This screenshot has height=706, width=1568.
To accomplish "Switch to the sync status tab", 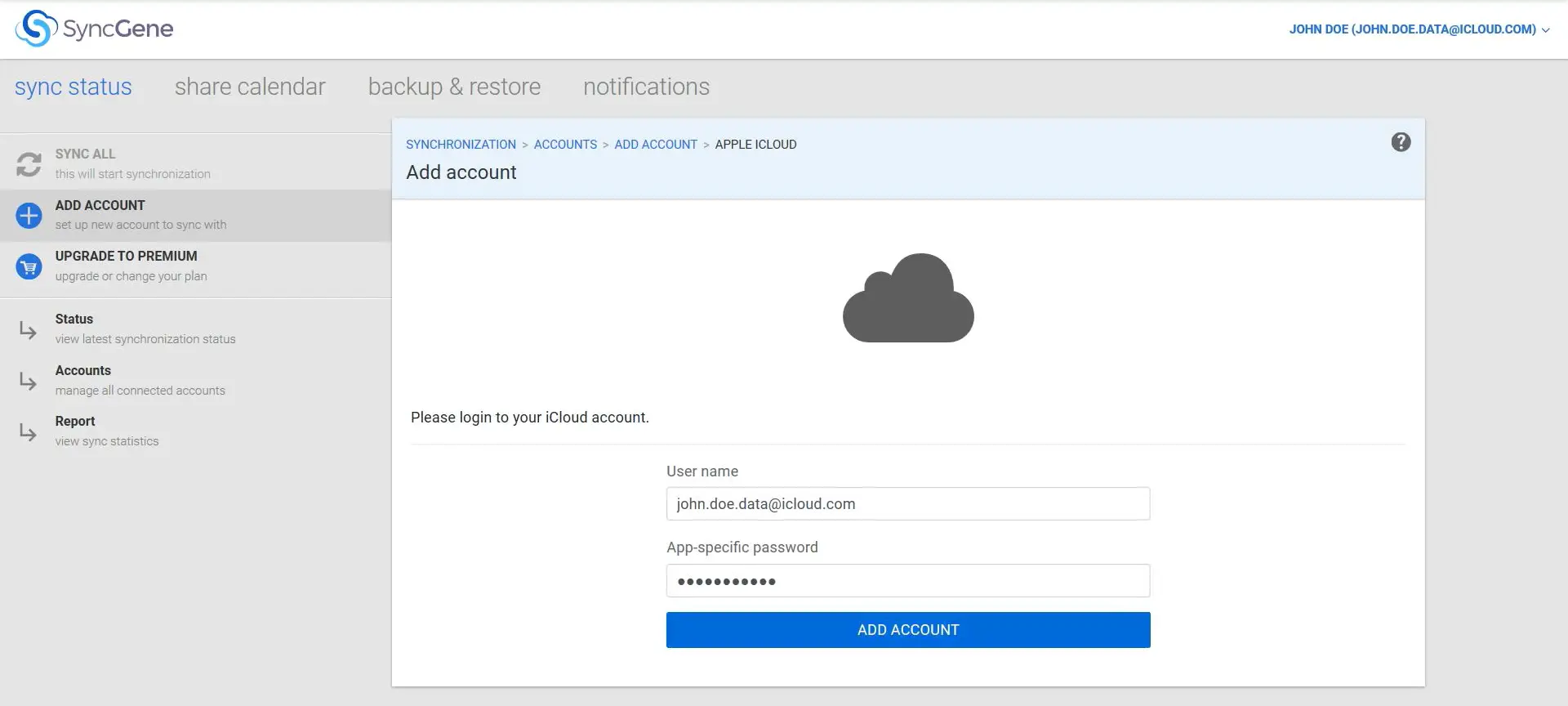I will pos(73,87).
